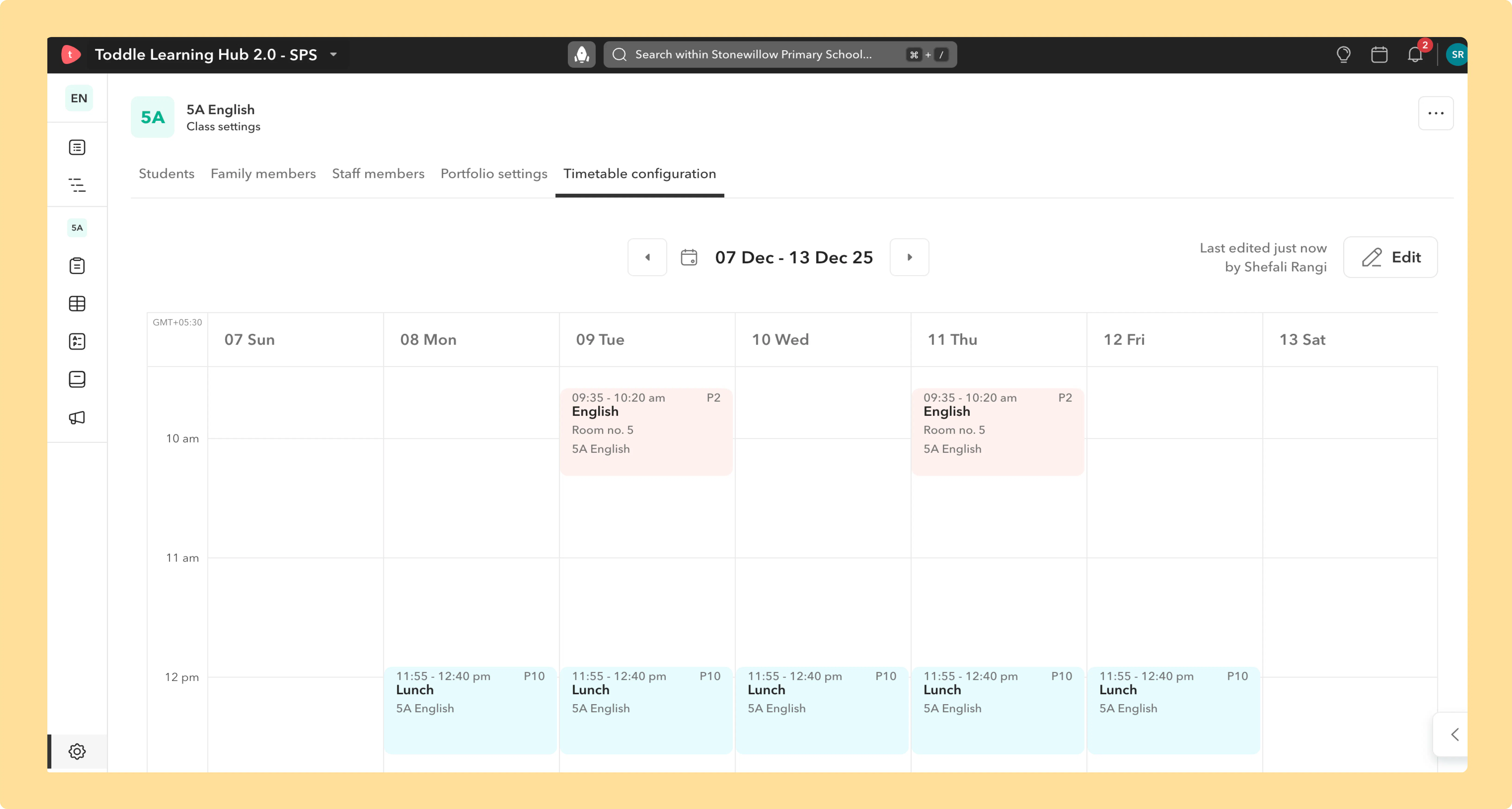Open the SR profile avatar
Image resolution: width=1512 pixels, height=809 pixels.
click(1457, 55)
